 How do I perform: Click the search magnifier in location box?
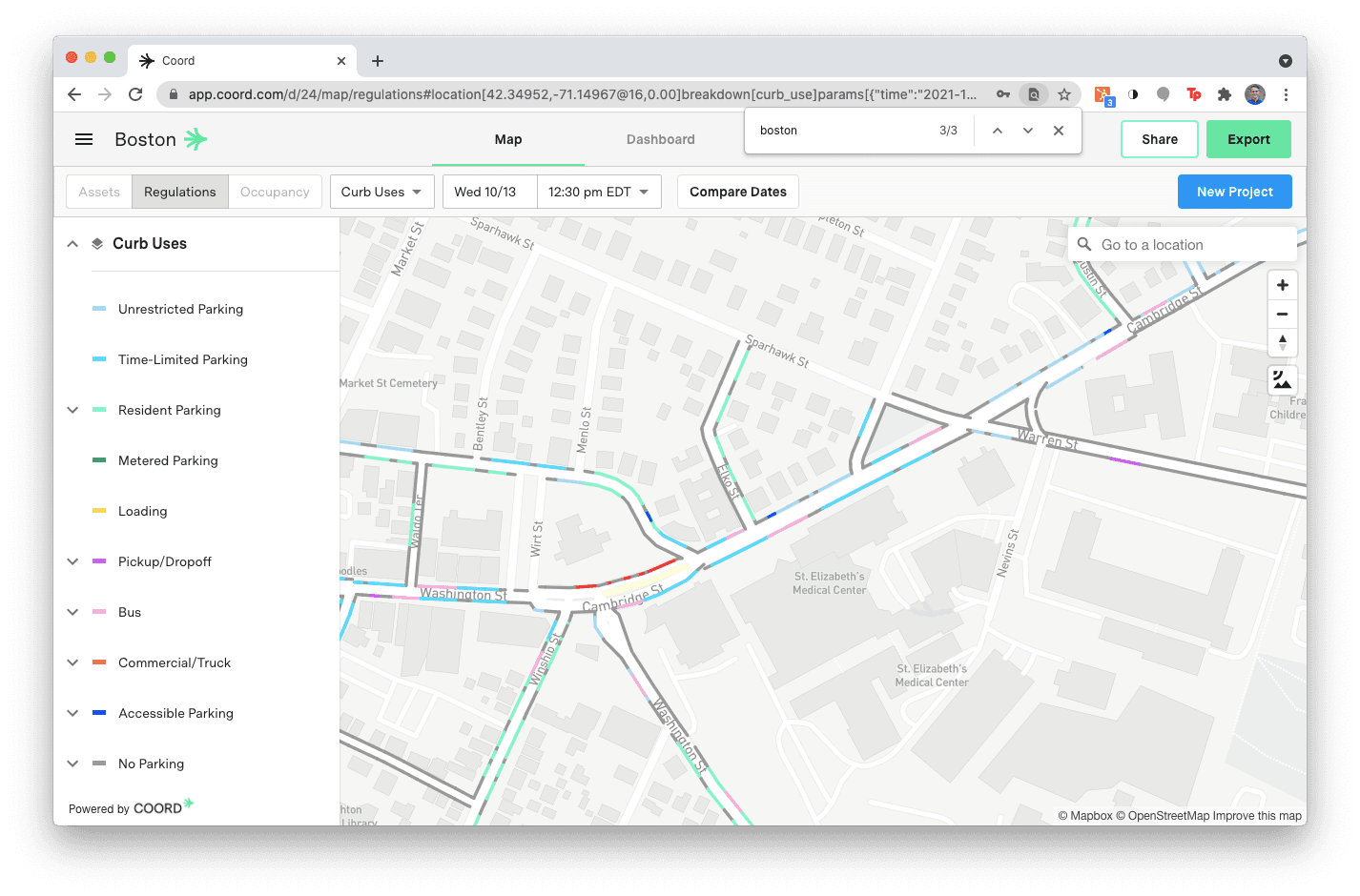coord(1084,245)
